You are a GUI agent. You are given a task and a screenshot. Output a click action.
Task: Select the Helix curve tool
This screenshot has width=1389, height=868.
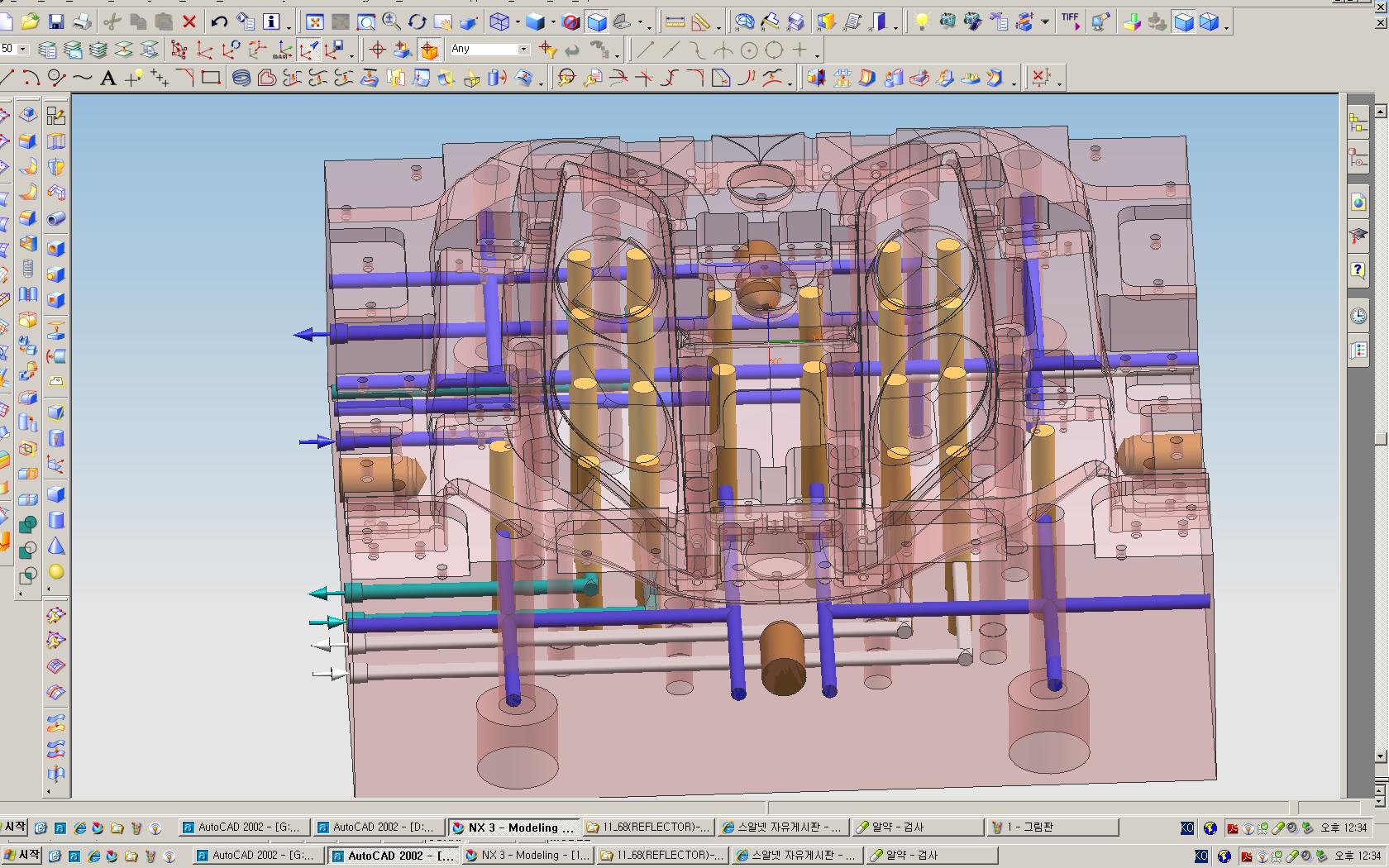click(241, 79)
